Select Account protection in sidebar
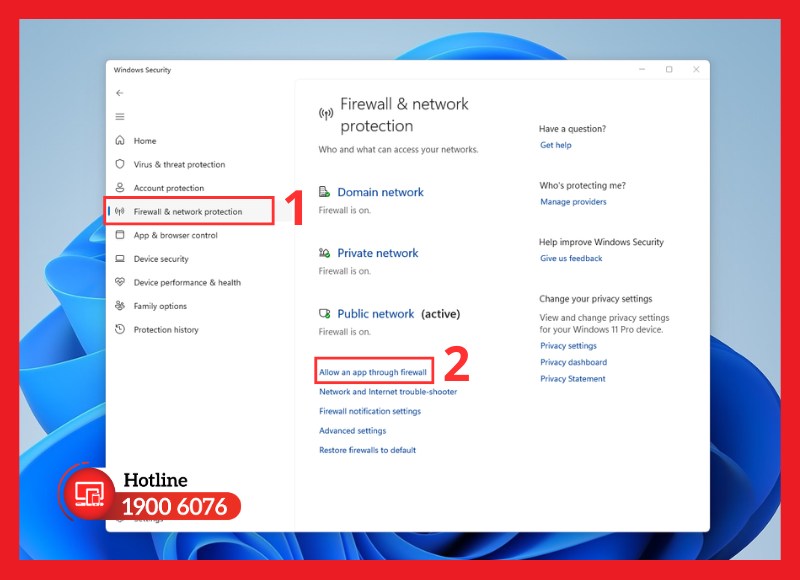Image resolution: width=800 pixels, height=580 pixels. click(169, 188)
